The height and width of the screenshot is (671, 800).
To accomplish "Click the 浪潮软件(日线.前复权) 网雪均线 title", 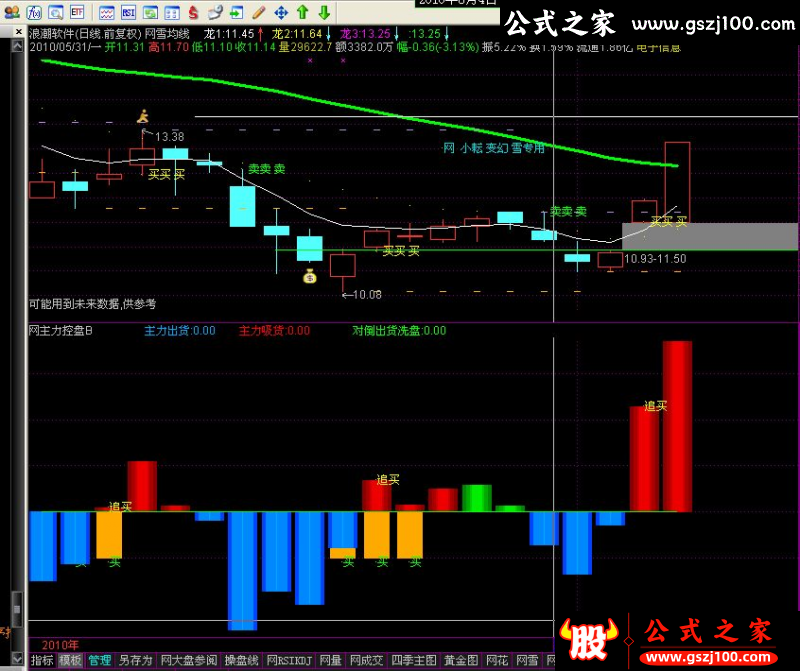I will tap(109, 34).
